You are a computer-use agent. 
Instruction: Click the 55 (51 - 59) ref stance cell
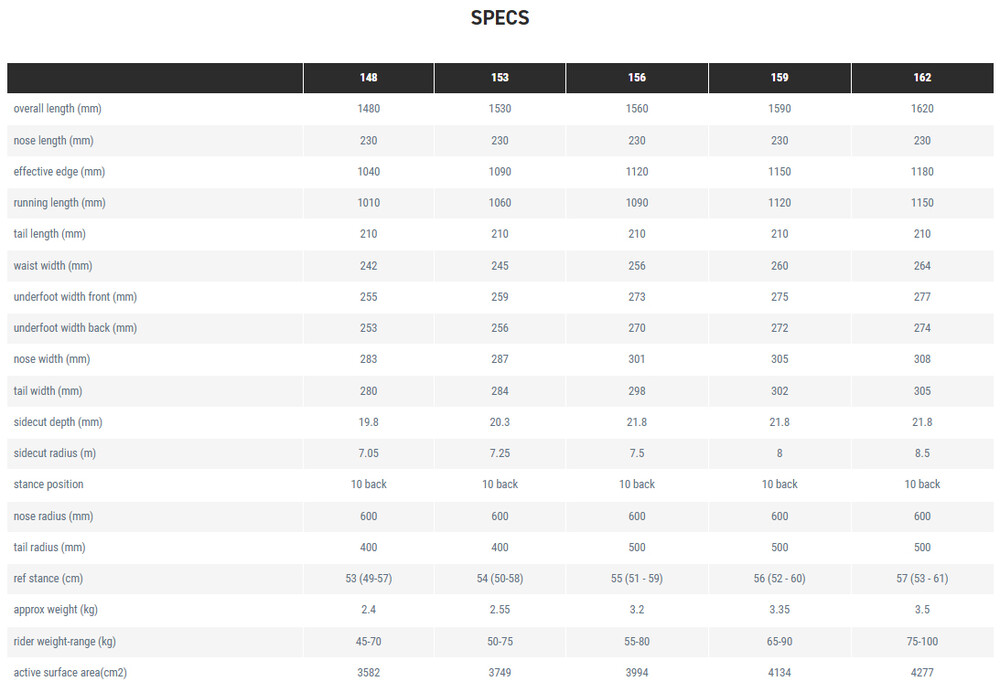(637, 579)
